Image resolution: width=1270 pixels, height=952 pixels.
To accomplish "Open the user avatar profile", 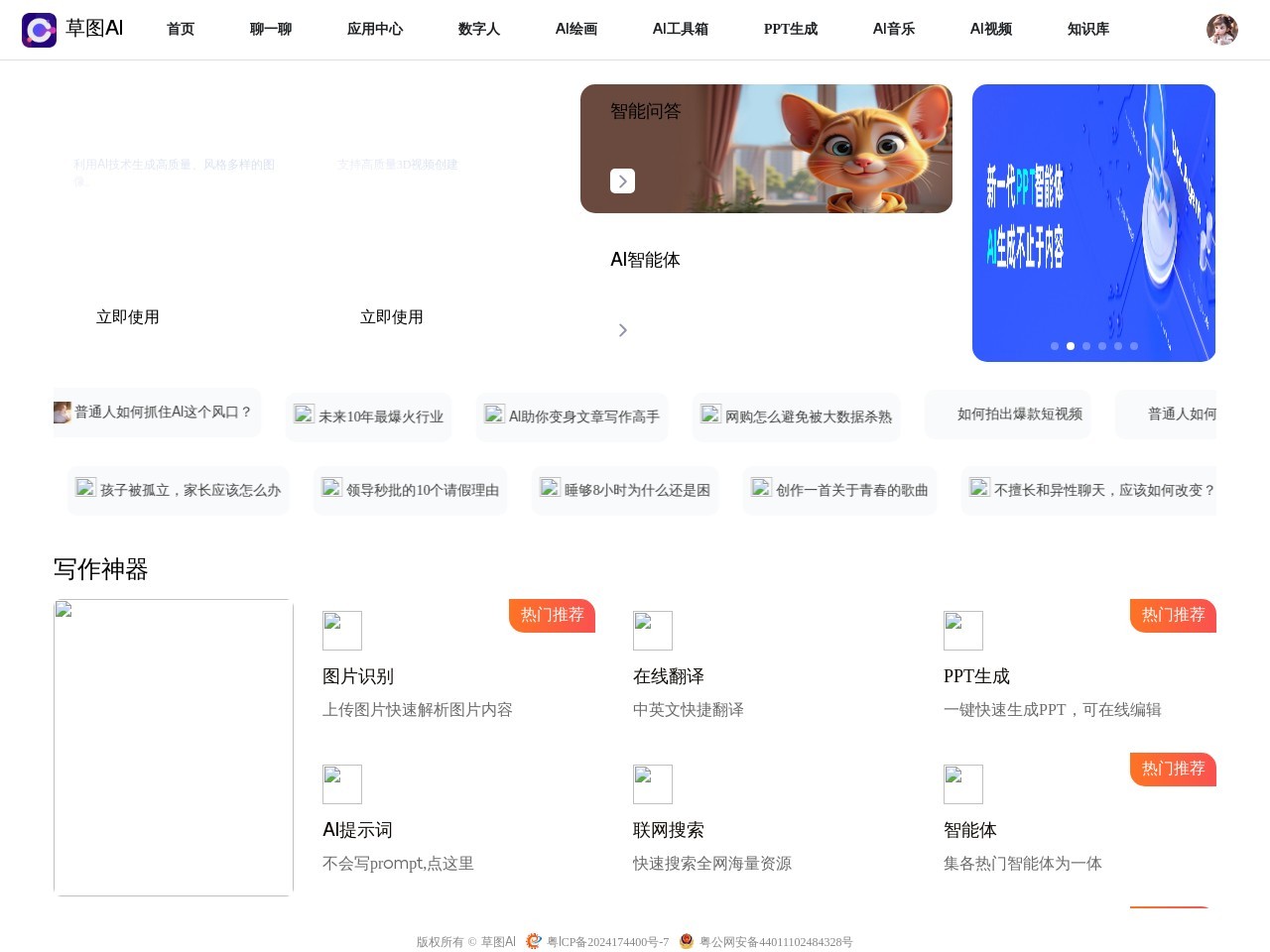I will tap(1221, 30).
